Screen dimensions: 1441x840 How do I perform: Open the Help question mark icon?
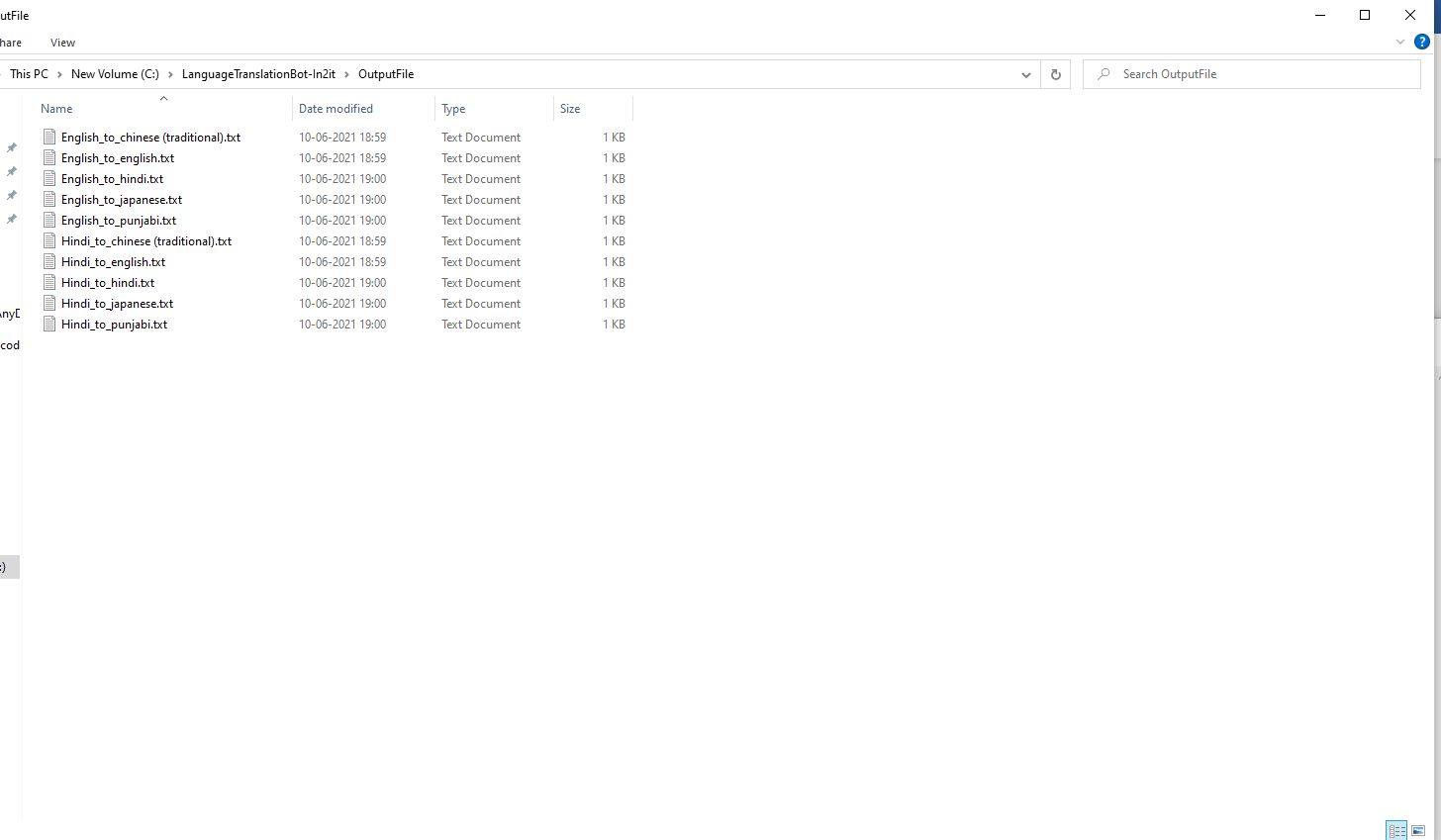pyautogui.click(x=1422, y=43)
